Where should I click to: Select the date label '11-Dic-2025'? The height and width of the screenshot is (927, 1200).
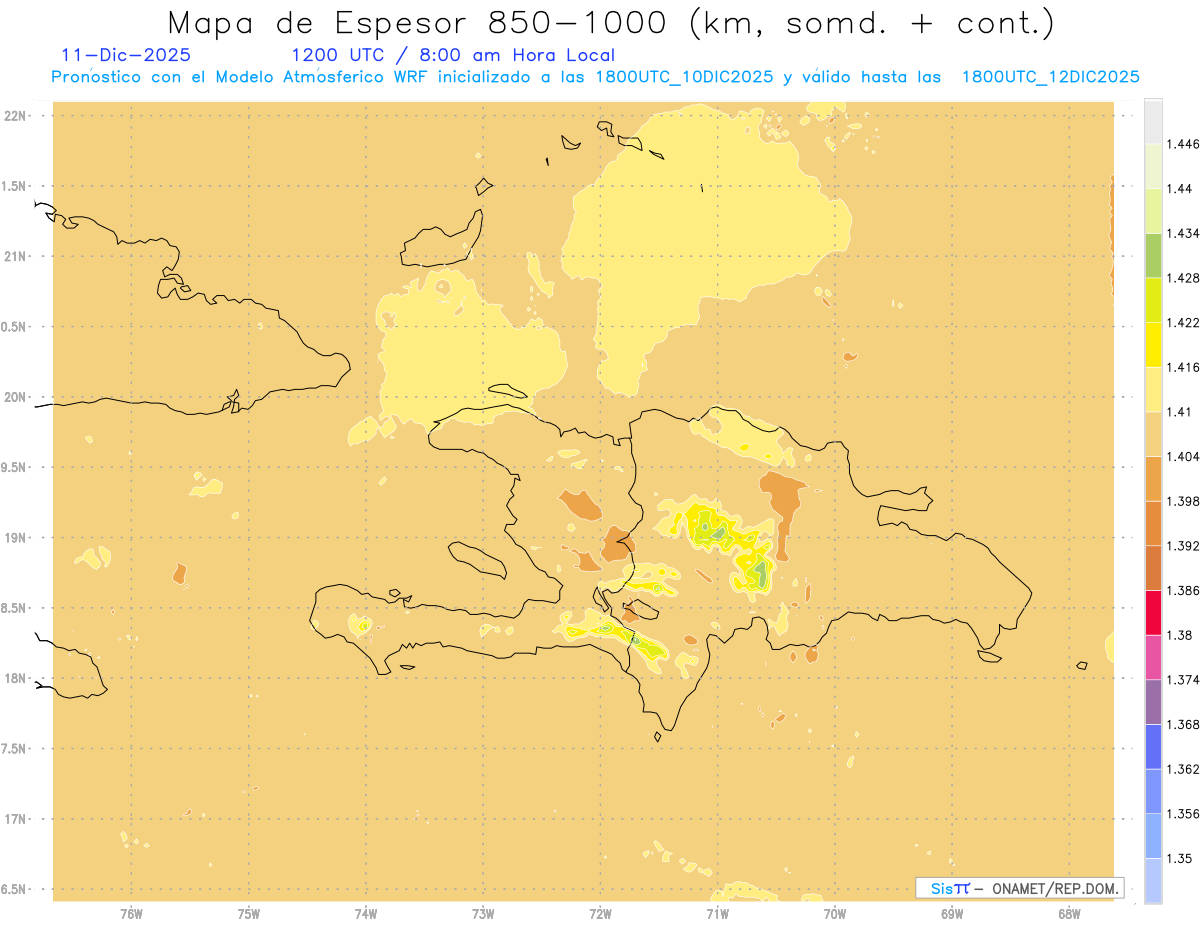126,55
